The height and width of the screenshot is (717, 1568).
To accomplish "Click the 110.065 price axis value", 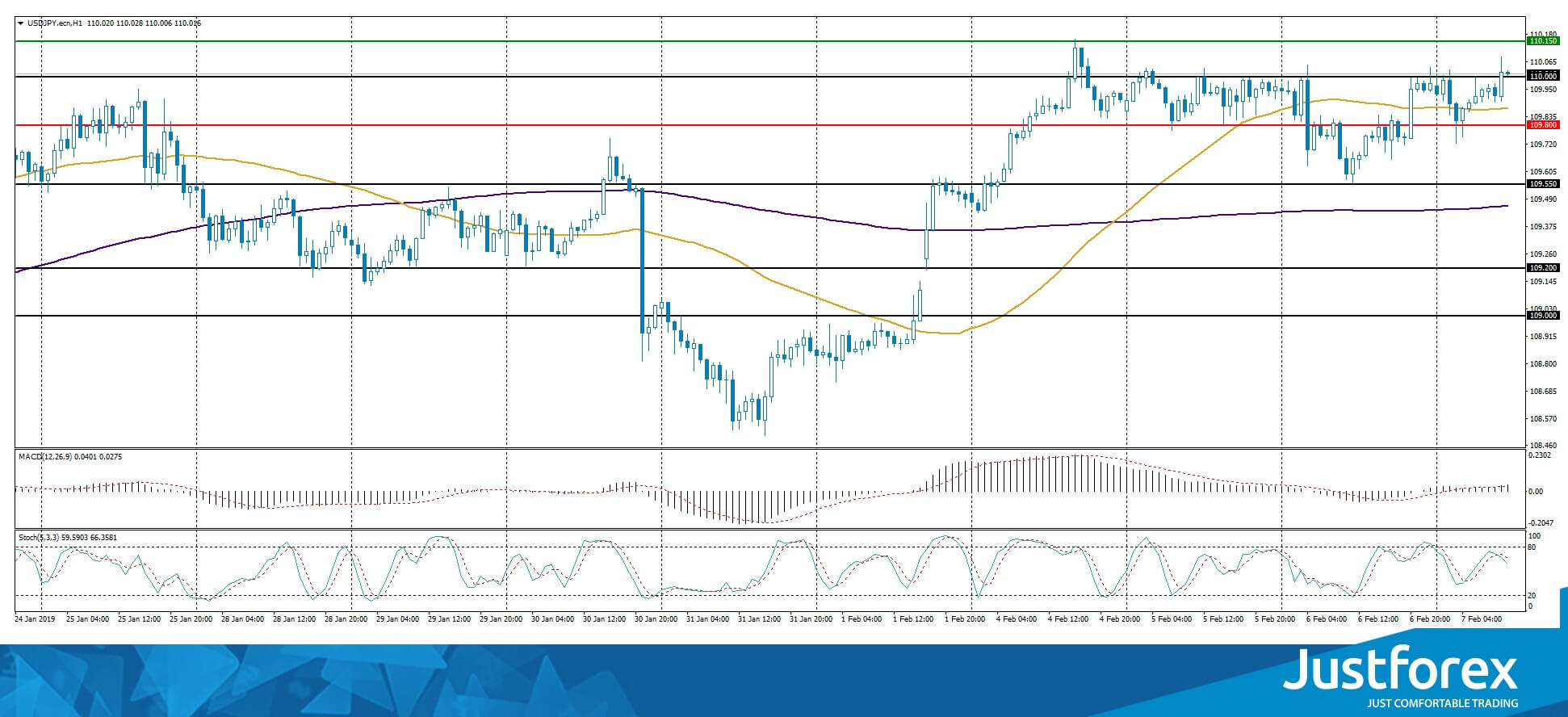I will tap(1543, 62).
